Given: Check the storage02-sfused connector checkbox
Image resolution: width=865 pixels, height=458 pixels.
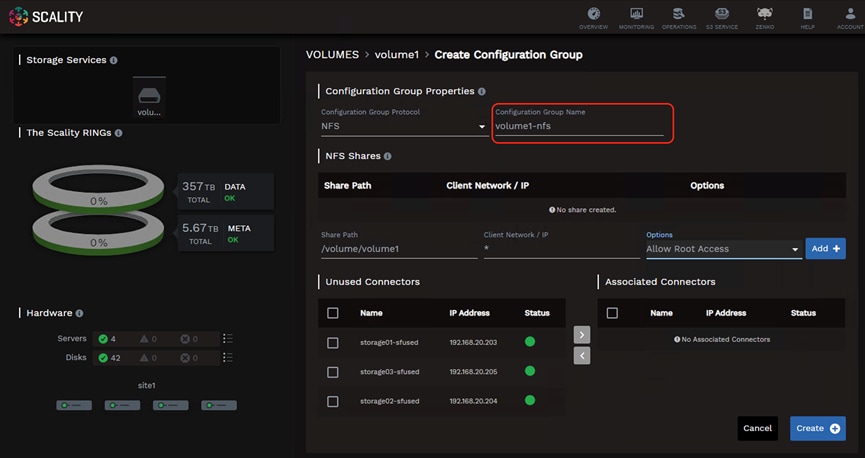Looking at the screenshot, I should pos(333,401).
